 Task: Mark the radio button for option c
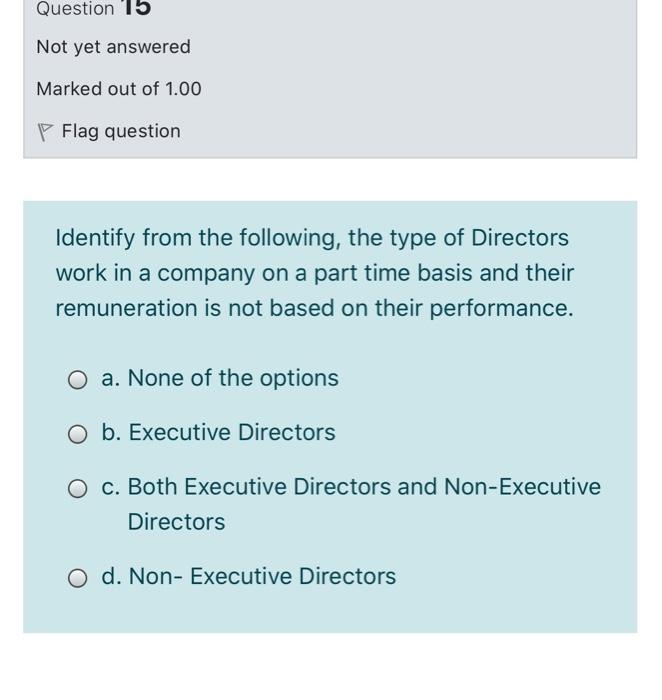pos(78,488)
